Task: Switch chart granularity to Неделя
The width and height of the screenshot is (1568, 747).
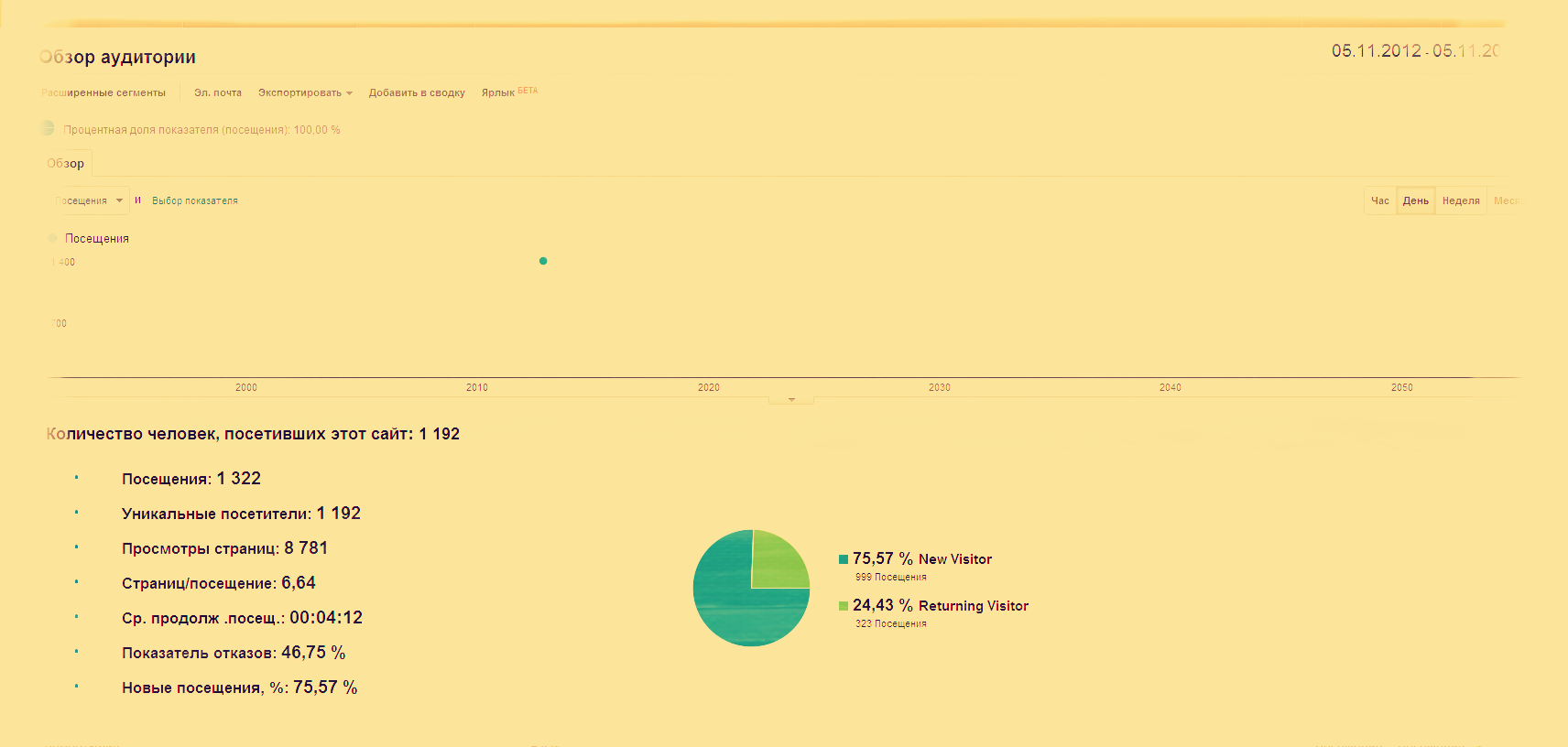Action: pos(1460,200)
